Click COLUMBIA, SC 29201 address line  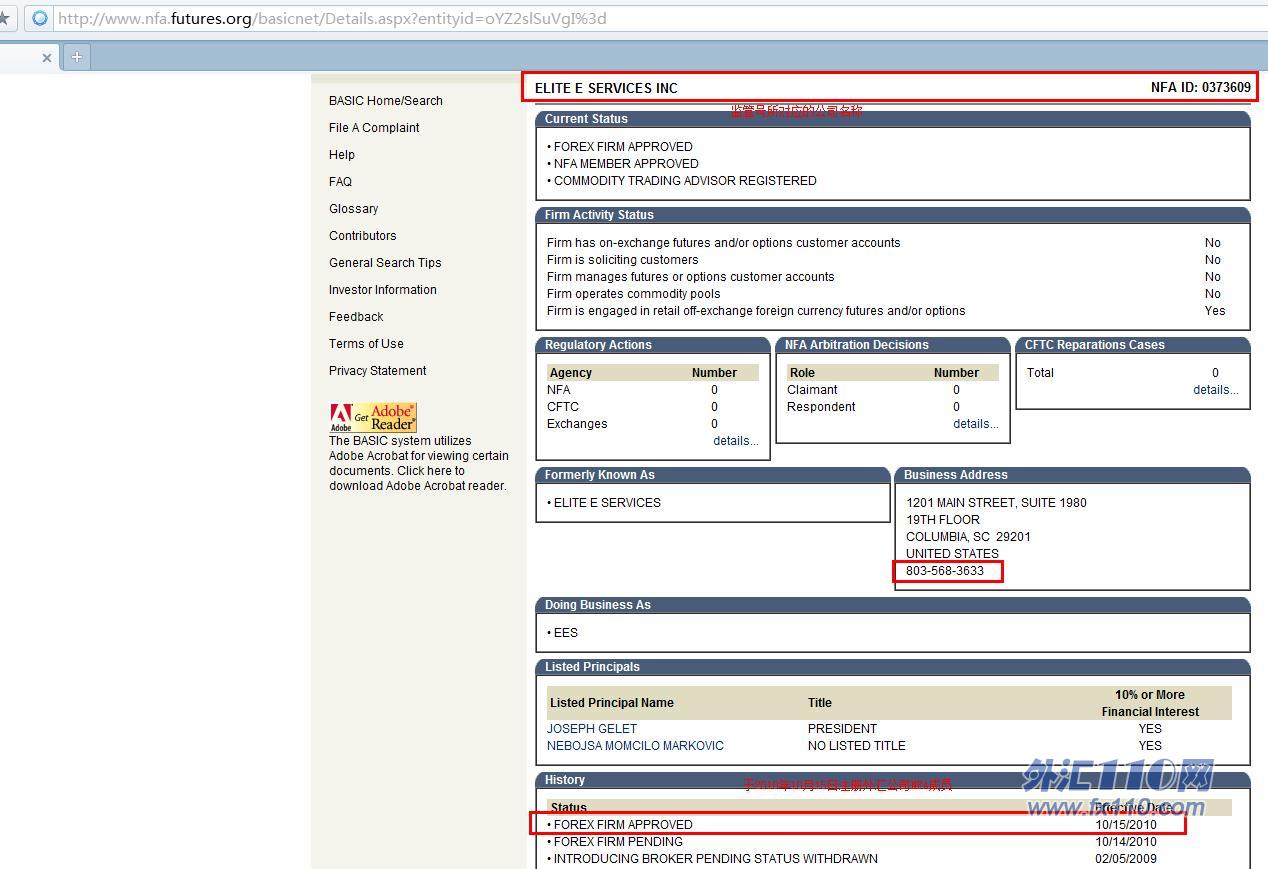pyautogui.click(x=968, y=537)
